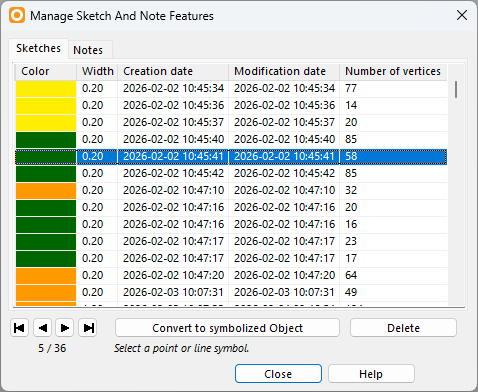Jump to the last sketch record
This screenshot has height=392, width=478.
pos(88,328)
